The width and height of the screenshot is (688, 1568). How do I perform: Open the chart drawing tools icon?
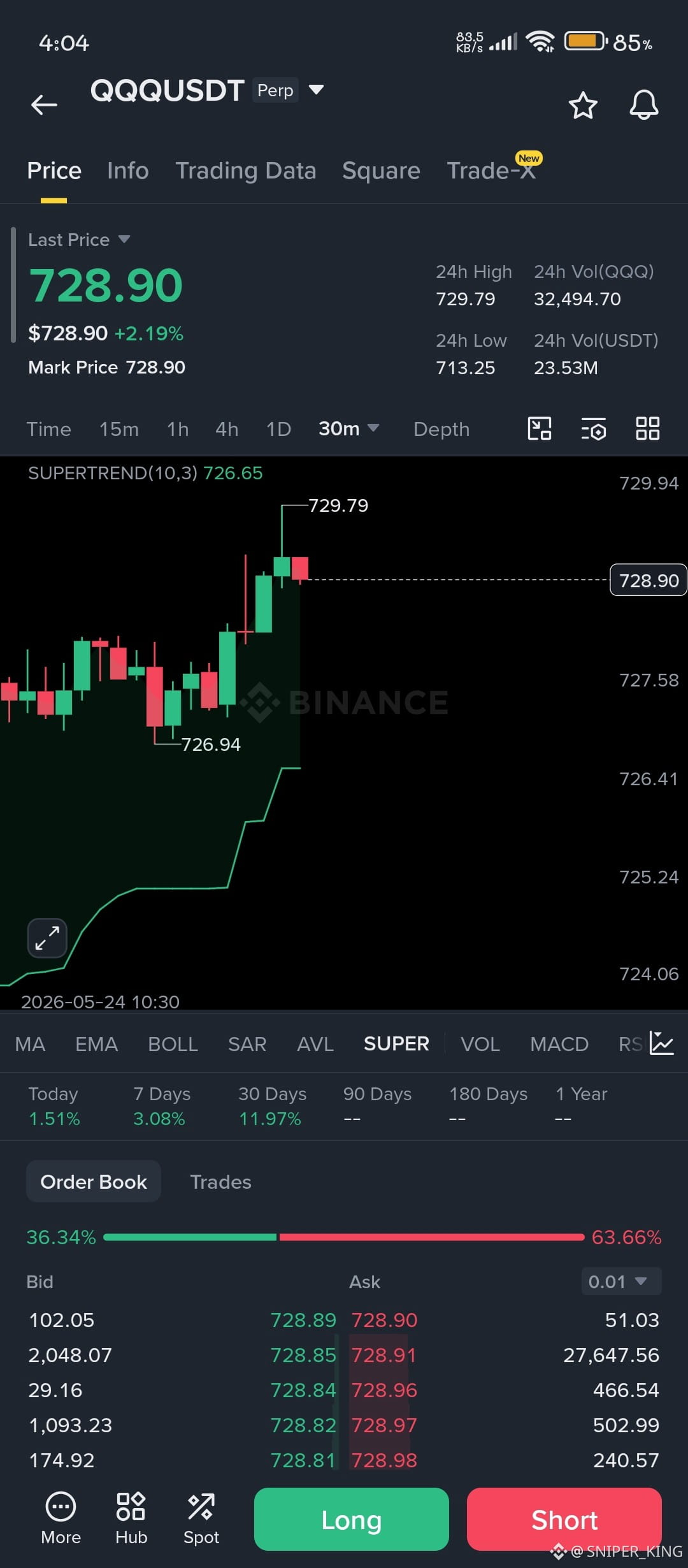pos(540,428)
